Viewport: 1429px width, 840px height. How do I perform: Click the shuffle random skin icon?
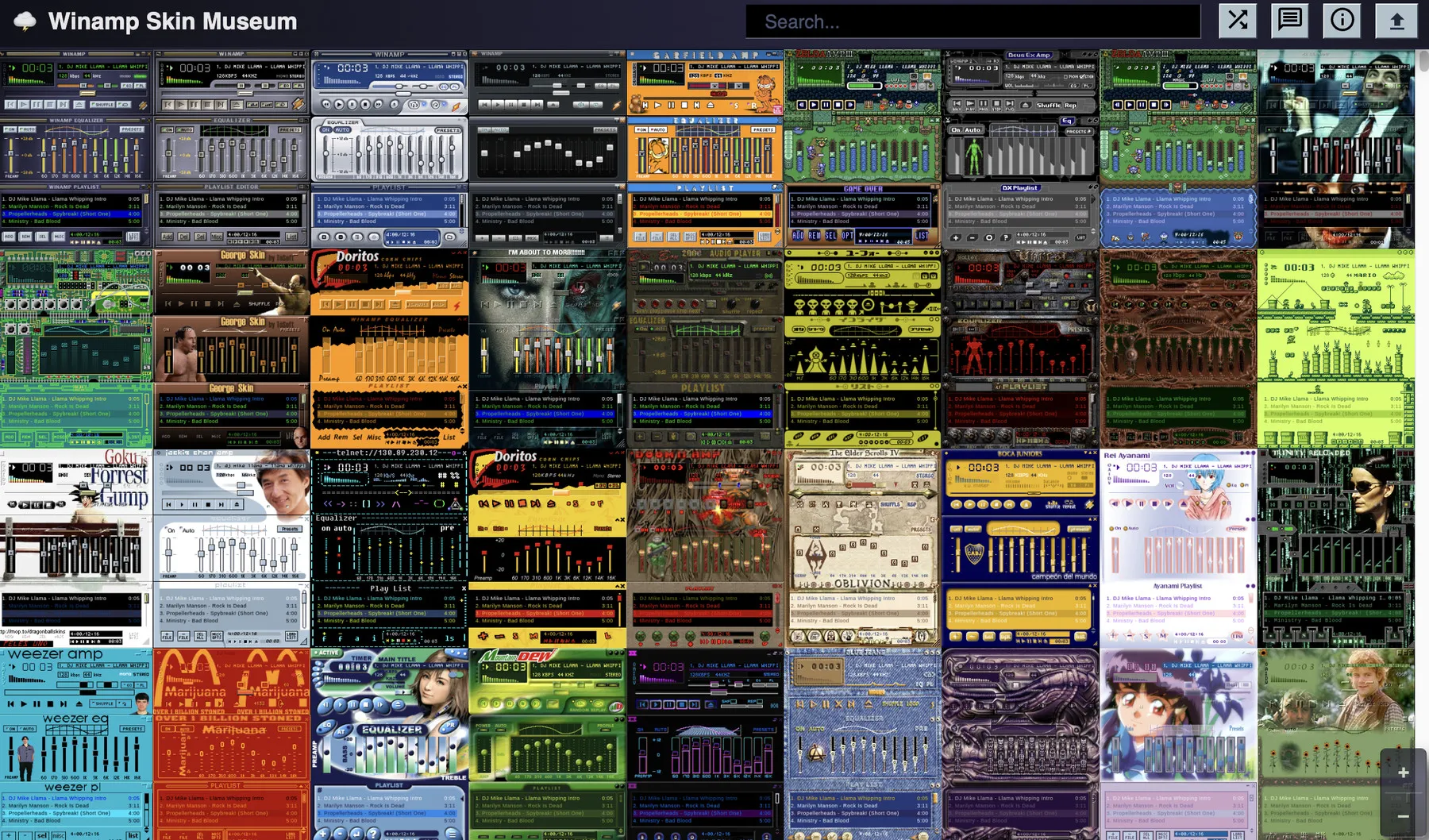[1238, 21]
